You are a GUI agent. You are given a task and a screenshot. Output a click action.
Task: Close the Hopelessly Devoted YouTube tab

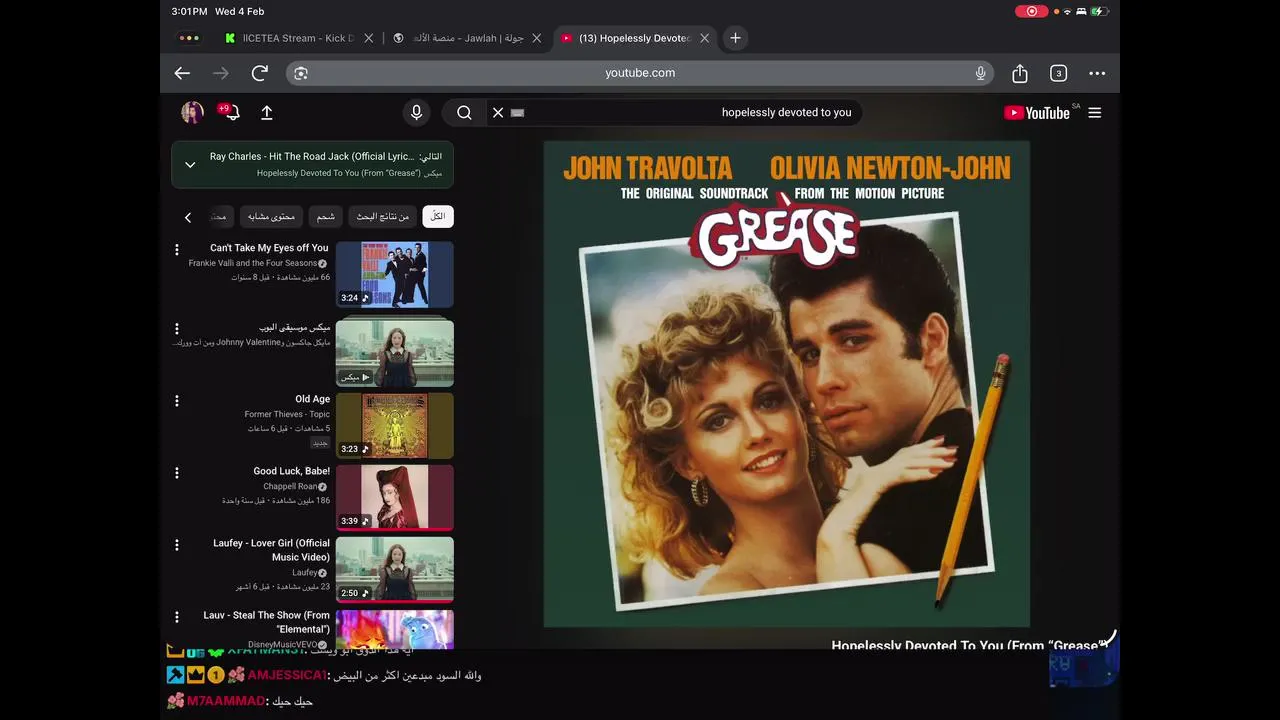pos(704,38)
